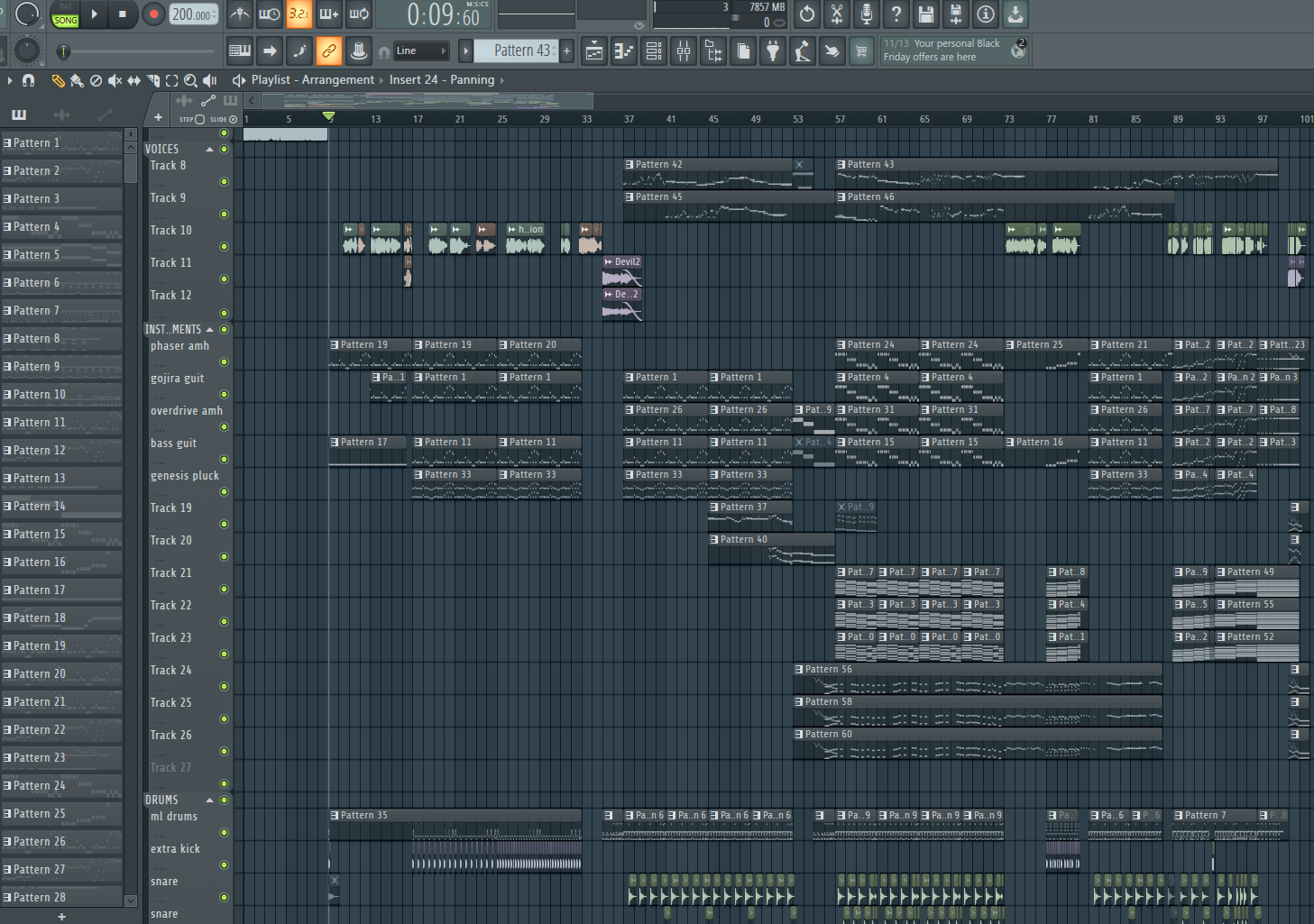Screen dimensions: 1314x924
Task: Mute the gojira guit track
Action: point(224,394)
